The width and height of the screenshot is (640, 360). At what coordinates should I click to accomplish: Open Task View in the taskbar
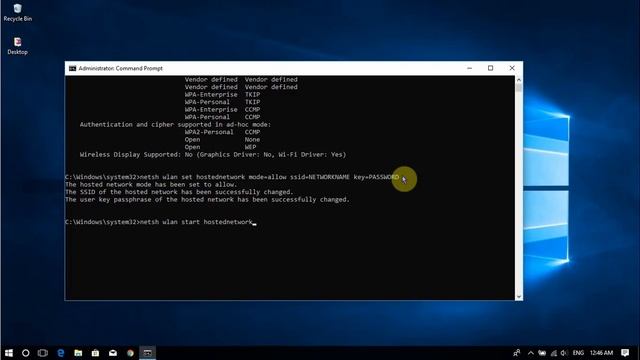click(x=42, y=353)
